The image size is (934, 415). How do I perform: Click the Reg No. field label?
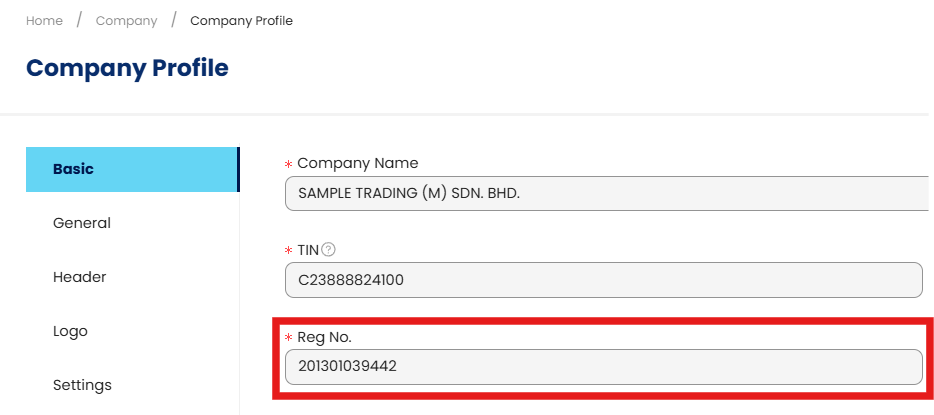(324, 337)
